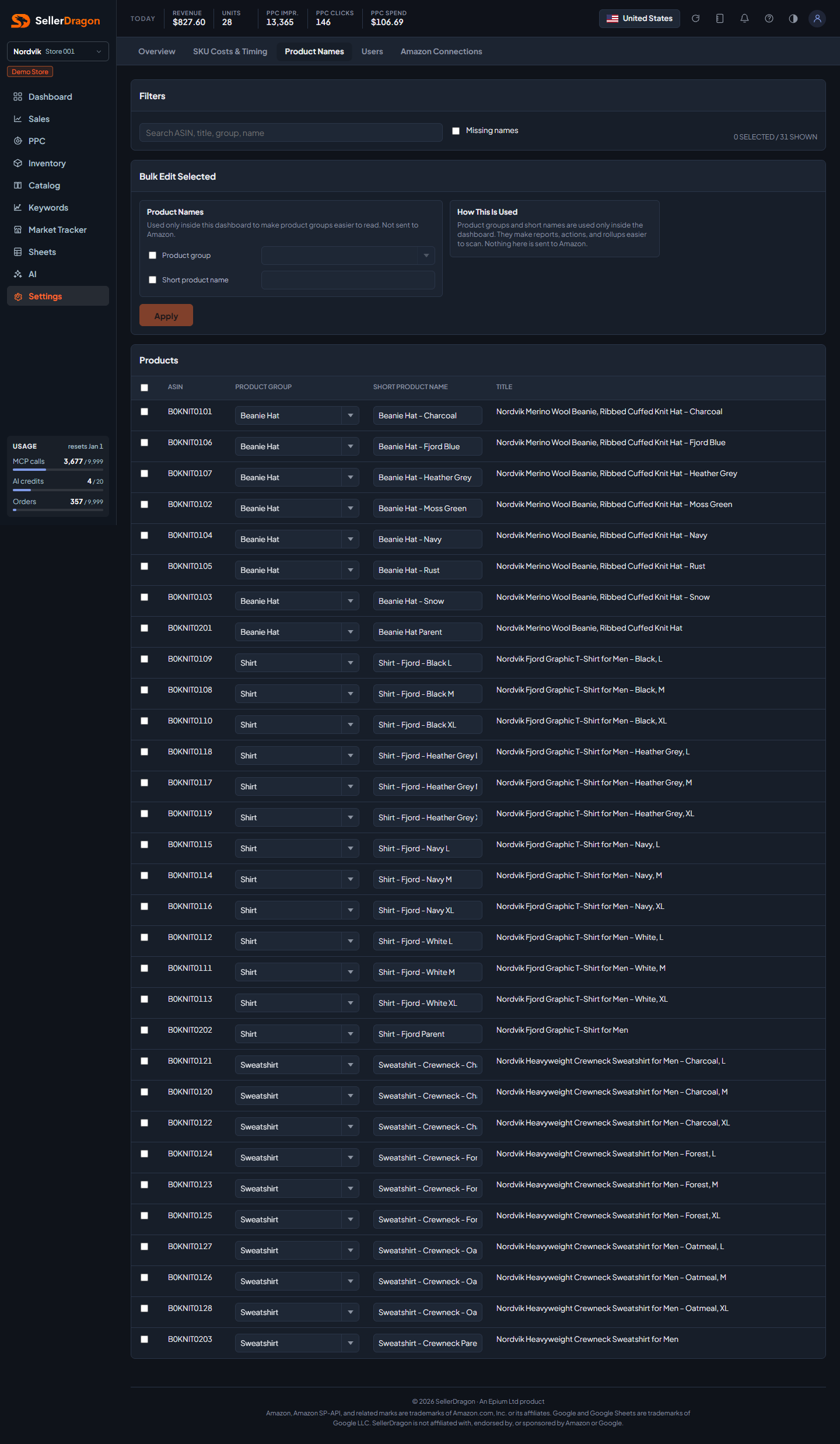Viewport: 840px width, 1444px height.
Task: Switch to the Overview tab
Action: [x=157, y=51]
